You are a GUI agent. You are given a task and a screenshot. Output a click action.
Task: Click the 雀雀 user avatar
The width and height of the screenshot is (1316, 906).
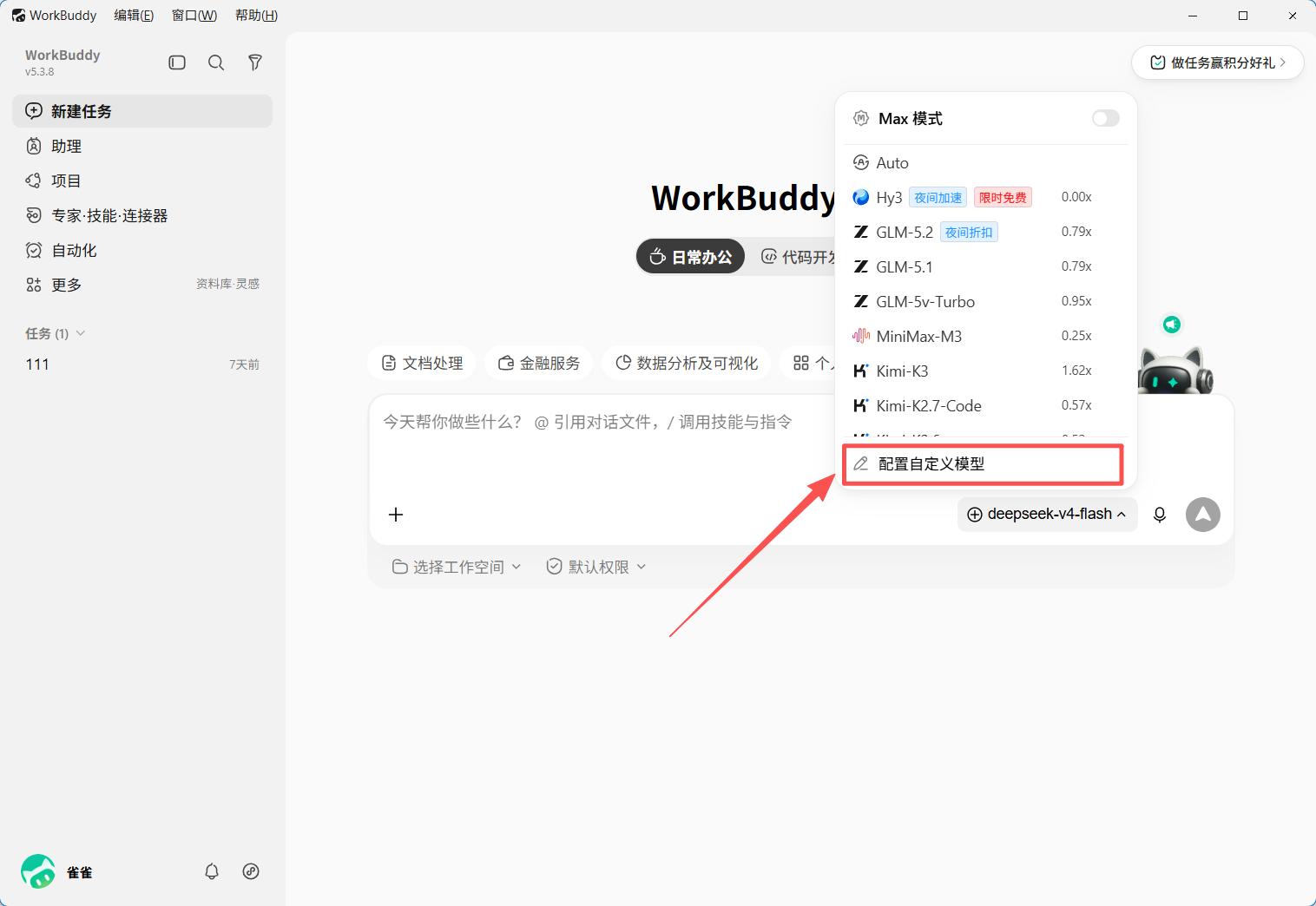38,871
